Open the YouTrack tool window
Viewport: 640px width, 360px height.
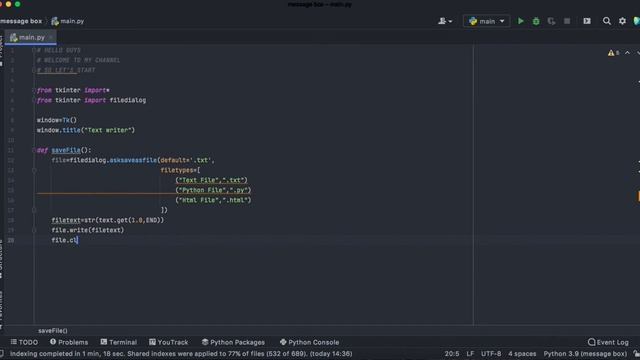[168, 342]
